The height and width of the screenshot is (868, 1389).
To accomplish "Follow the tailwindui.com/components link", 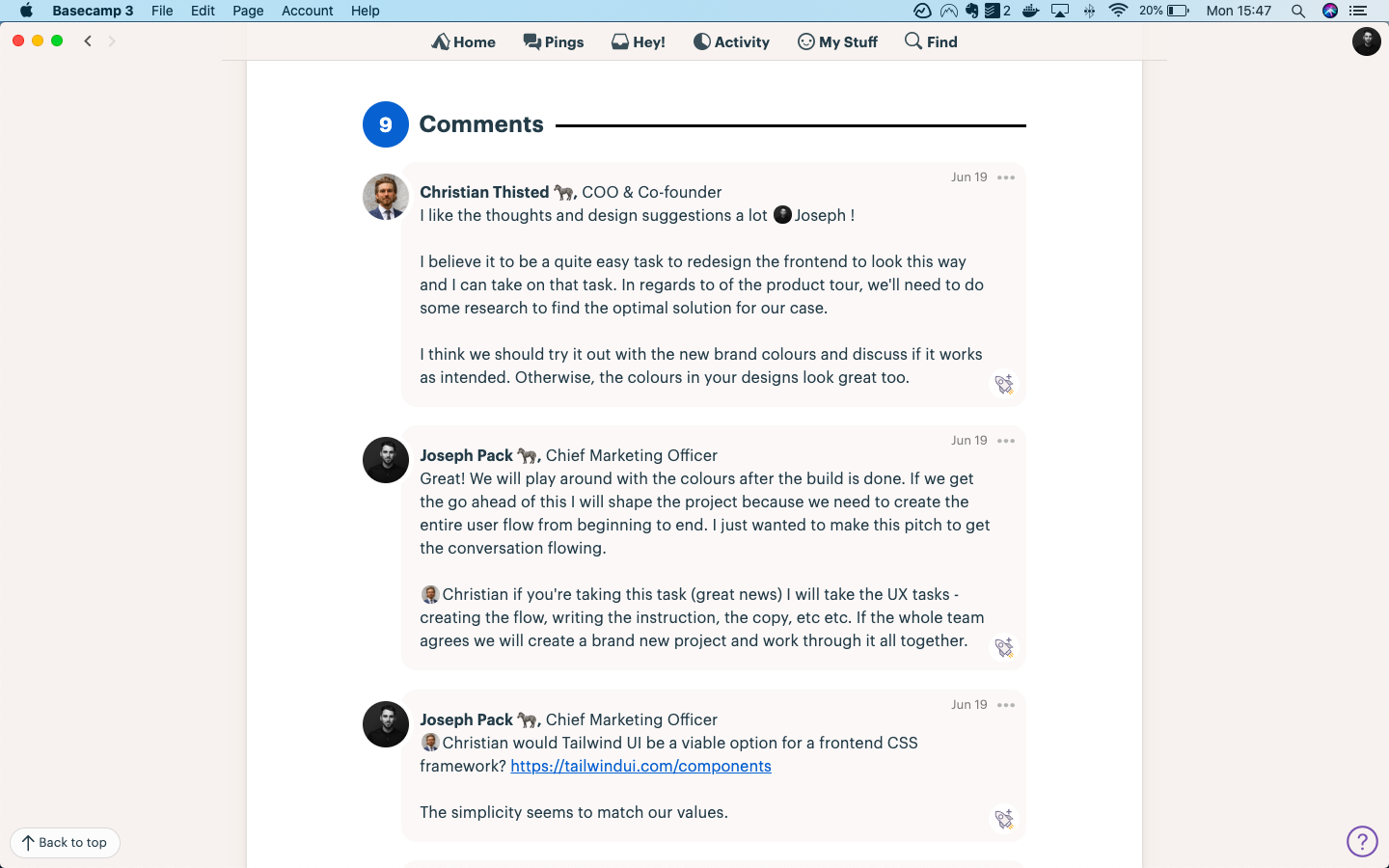I will [640, 766].
